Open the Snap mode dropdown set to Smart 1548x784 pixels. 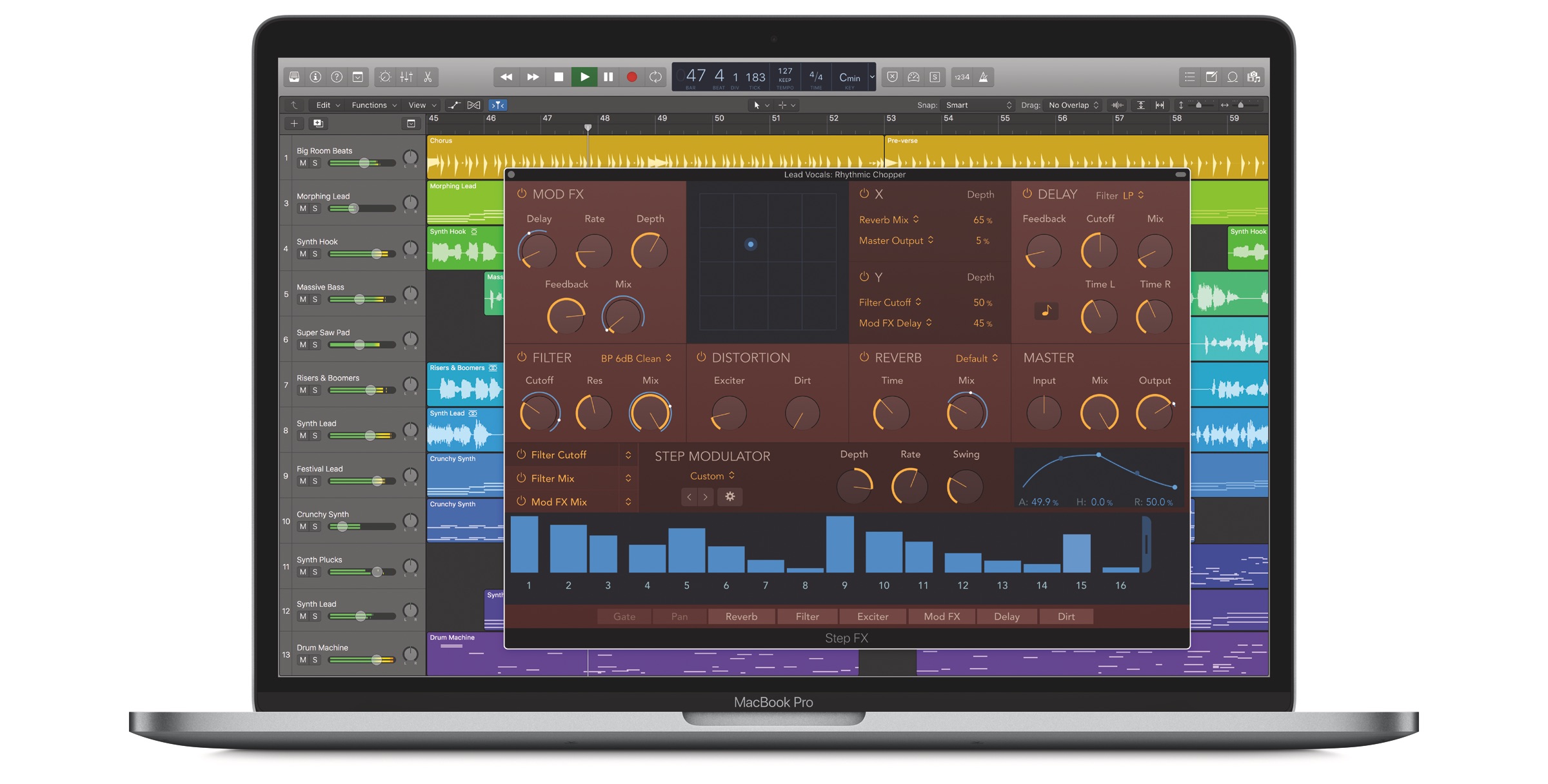pos(977,105)
